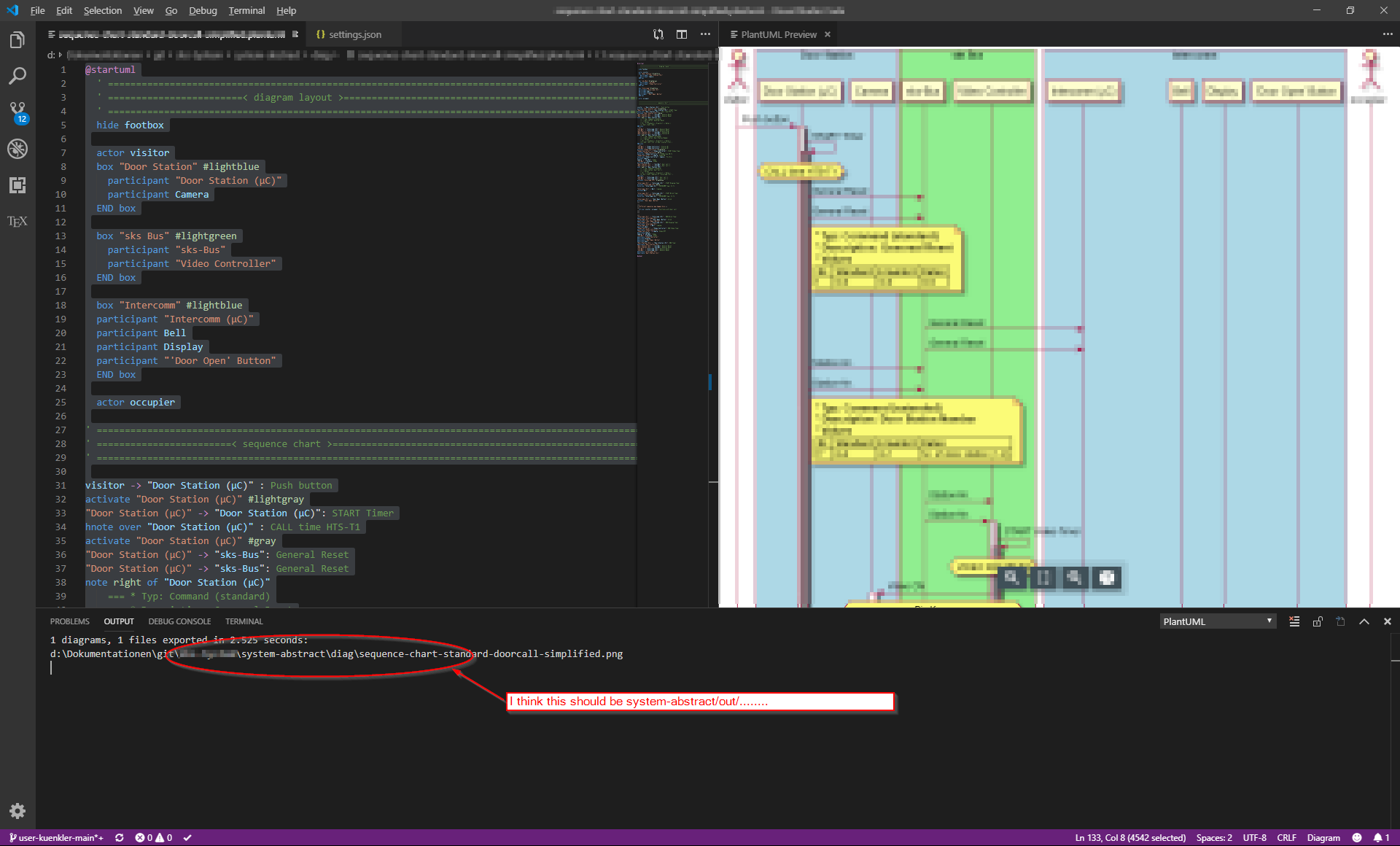
Task: Split the editor using the Split Editor icon
Action: point(682,34)
